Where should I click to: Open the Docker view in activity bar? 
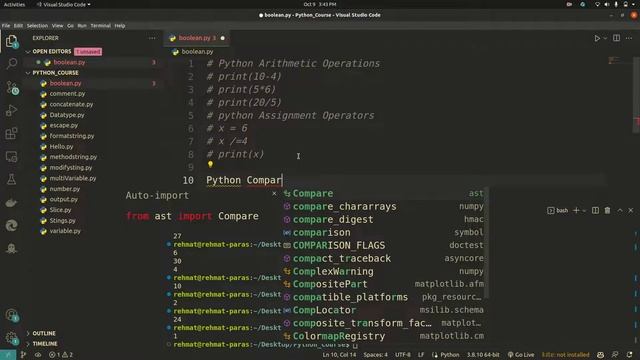(x=11, y=202)
